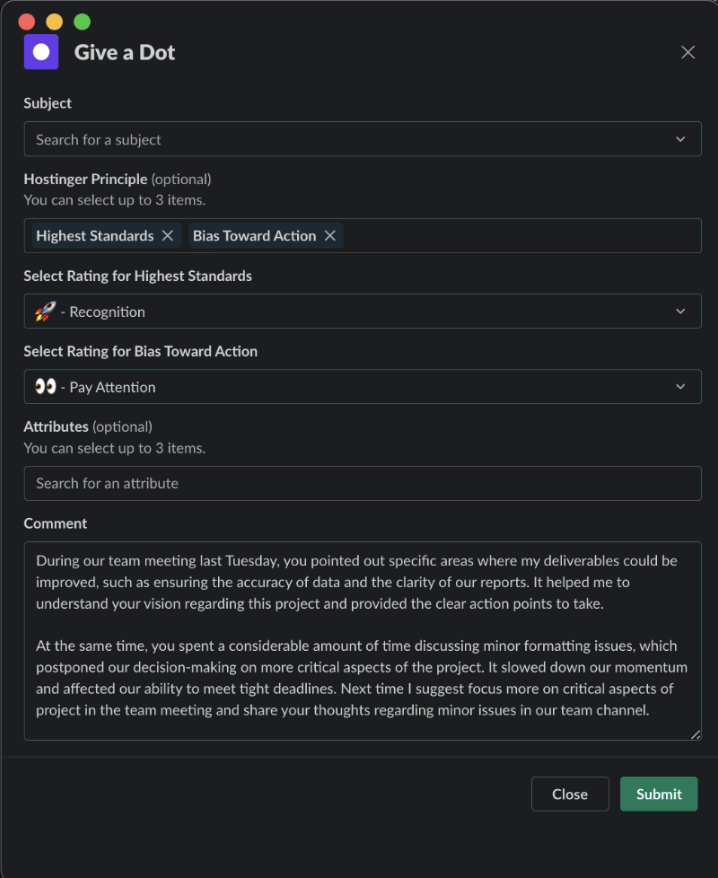The image size is (718, 878).
Task: Click the Search for a subject field
Action: (x=340, y=140)
